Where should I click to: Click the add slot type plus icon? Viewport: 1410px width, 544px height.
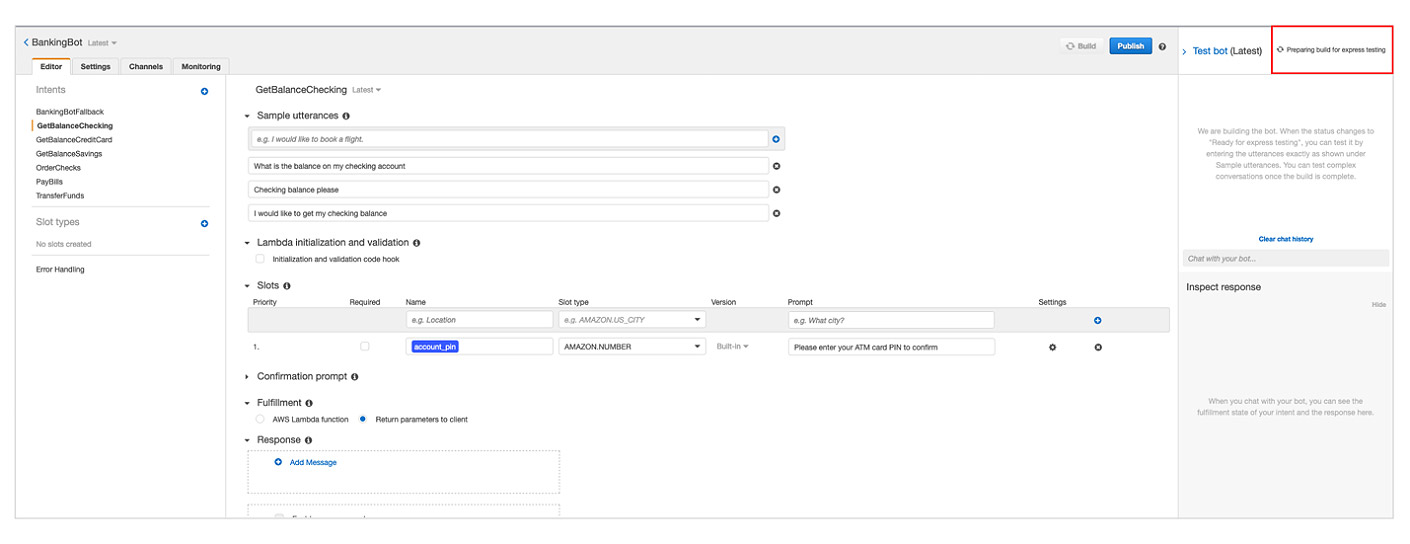click(204, 223)
